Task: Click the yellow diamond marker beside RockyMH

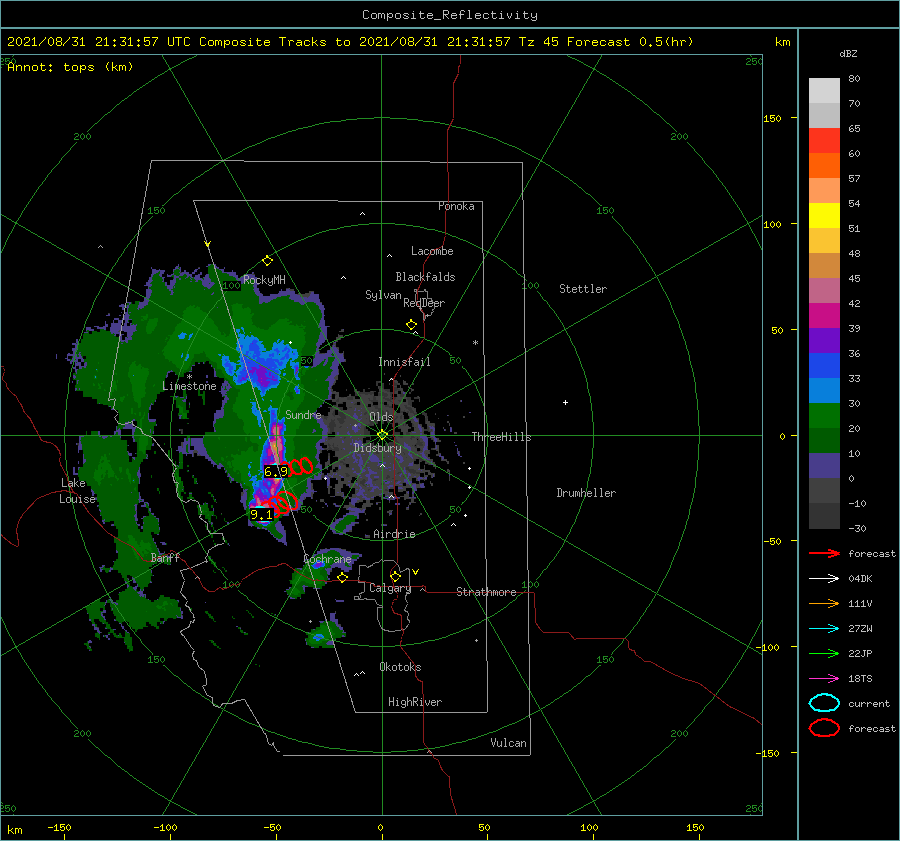Action: (267, 261)
